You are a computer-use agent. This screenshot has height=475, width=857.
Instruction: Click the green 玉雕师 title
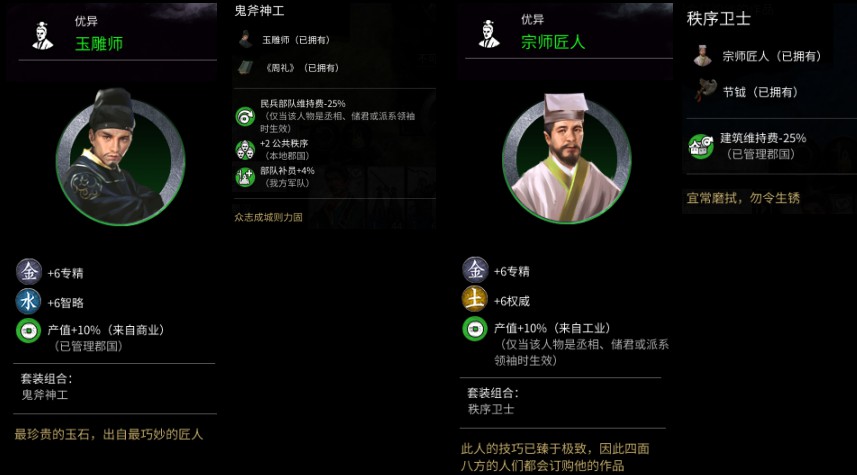pos(99,44)
